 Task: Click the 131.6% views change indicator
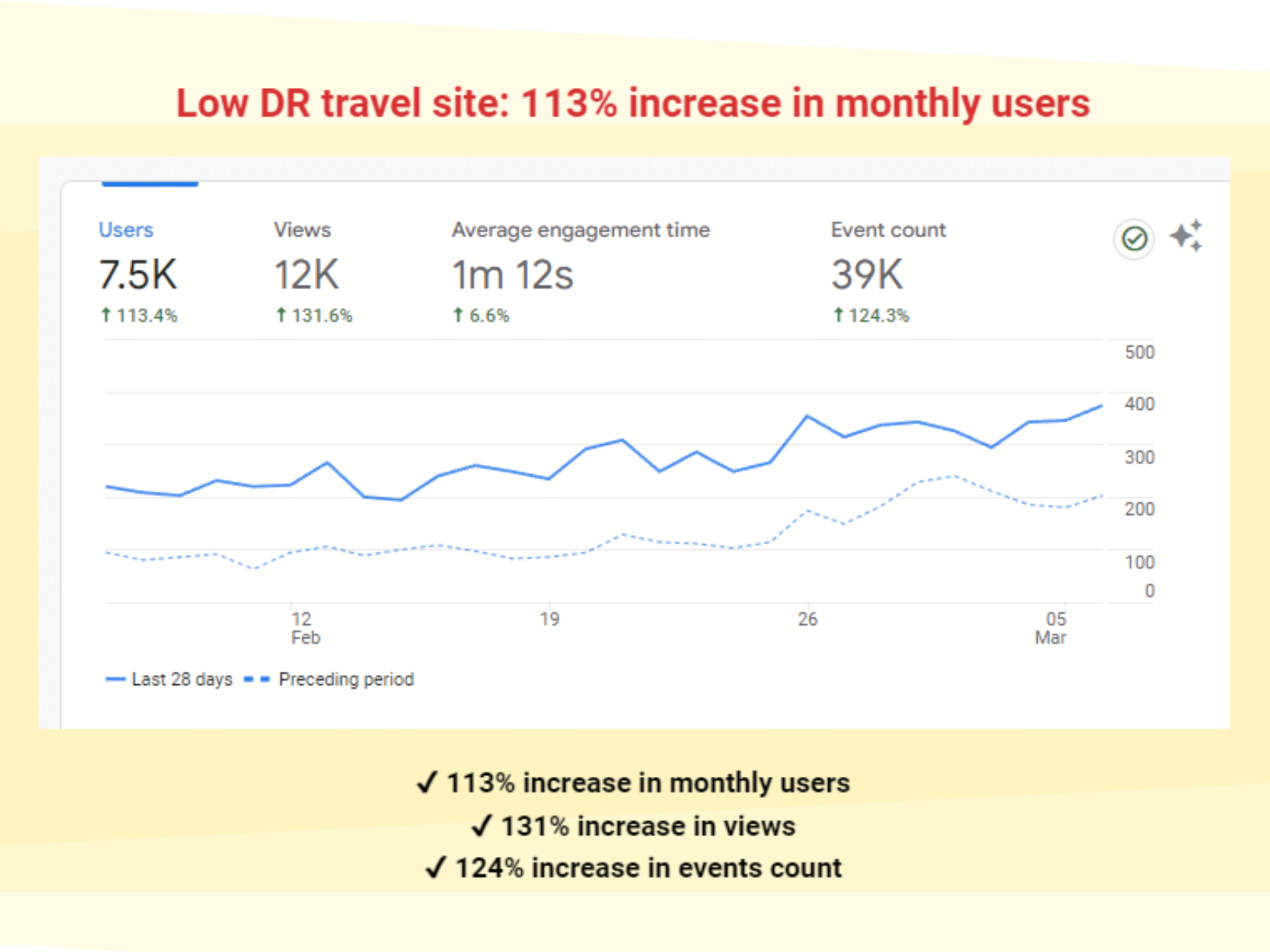314,315
